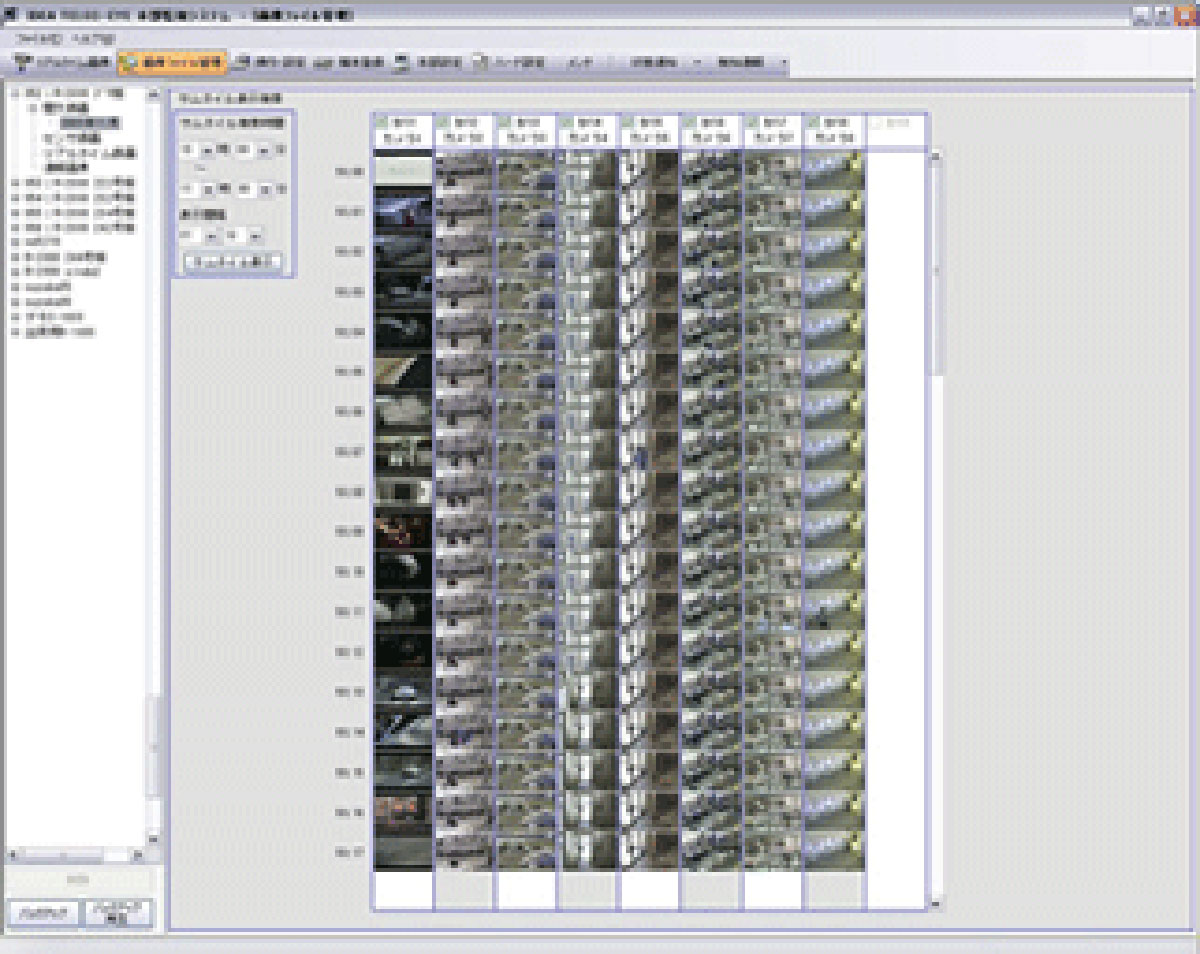
Task: Open the dropdown arrow of the eighth toolbar item
Action: coord(696,62)
